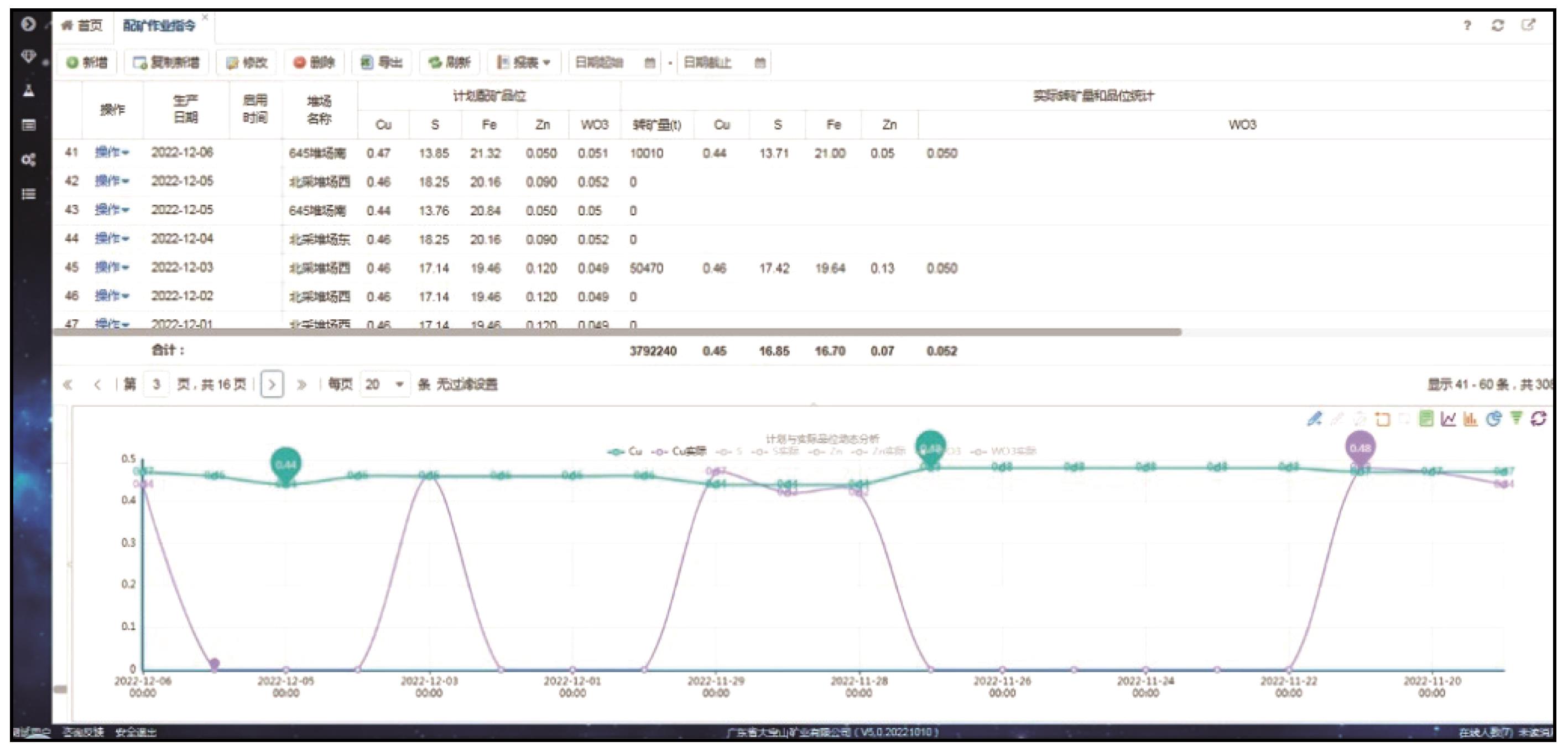Open the 报表 dropdown menu
The width and height of the screenshot is (1568, 752).
[523, 62]
